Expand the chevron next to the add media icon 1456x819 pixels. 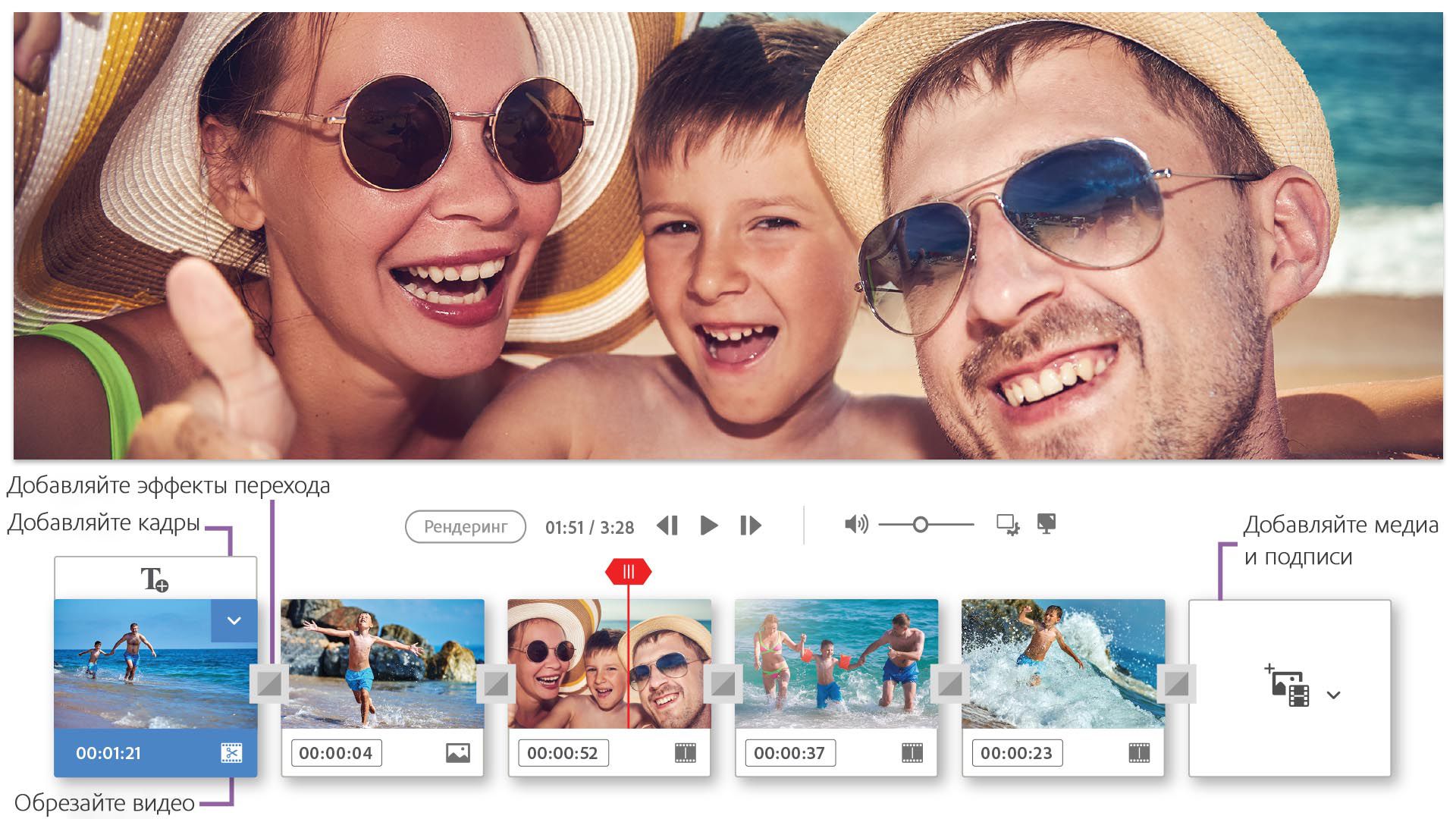pyautogui.click(x=1334, y=695)
